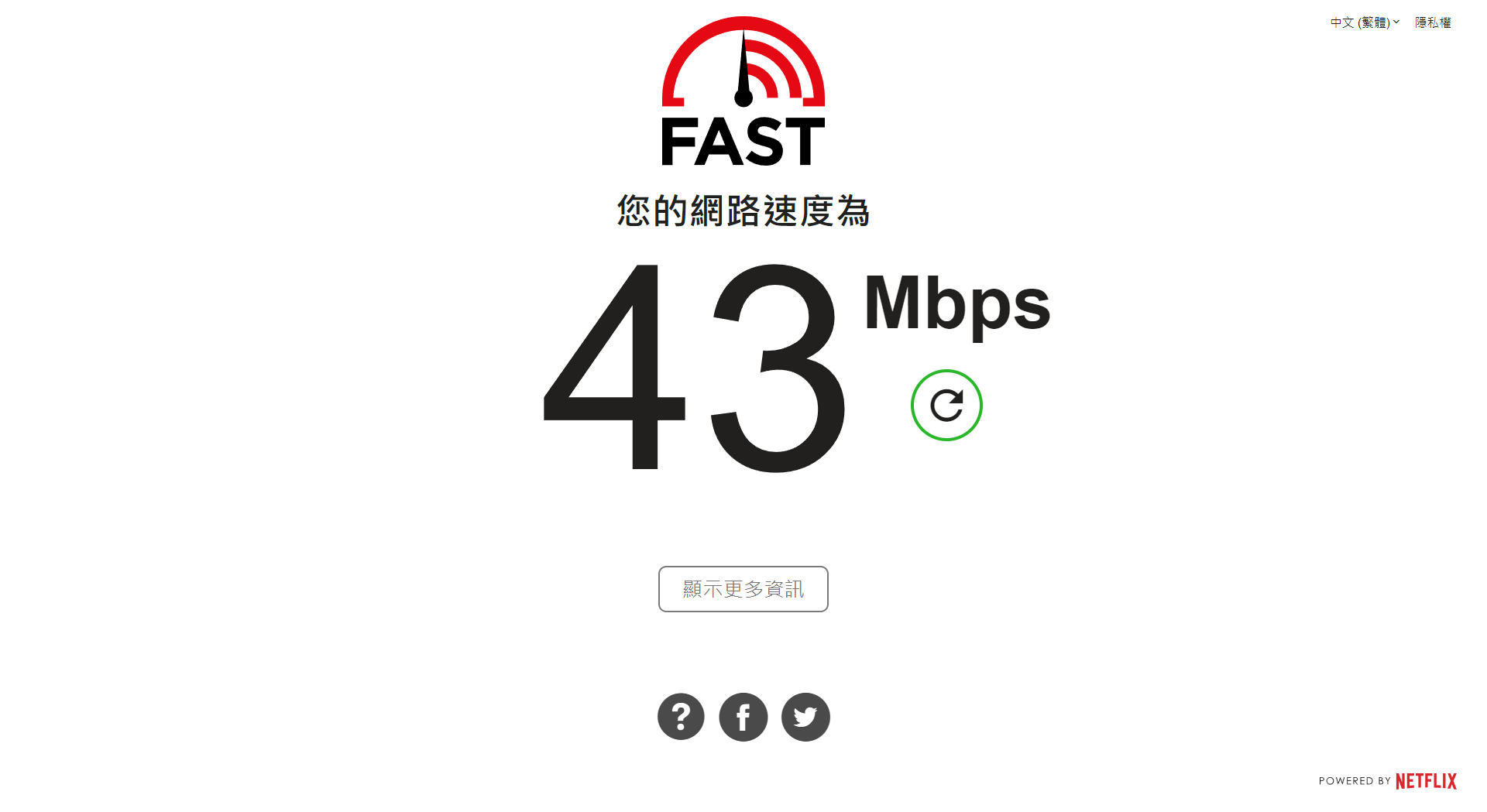Image resolution: width=1487 pixels, height=812 pixels.
Task: Click the large 43 speed result
Action: (695, 368)
